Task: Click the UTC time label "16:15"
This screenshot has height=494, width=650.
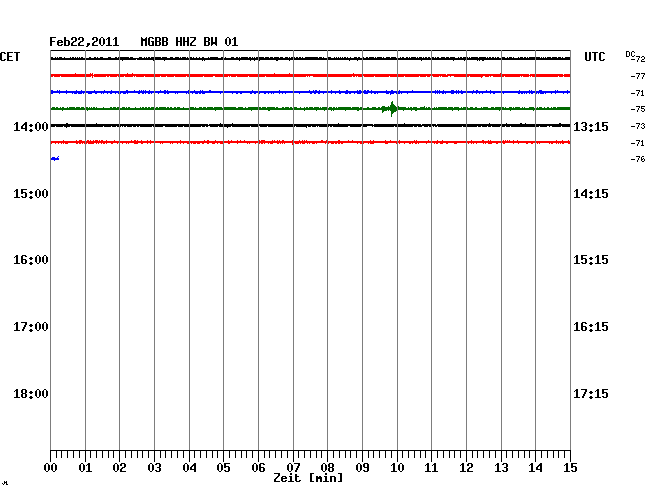Action: click(x=591, y=327)
